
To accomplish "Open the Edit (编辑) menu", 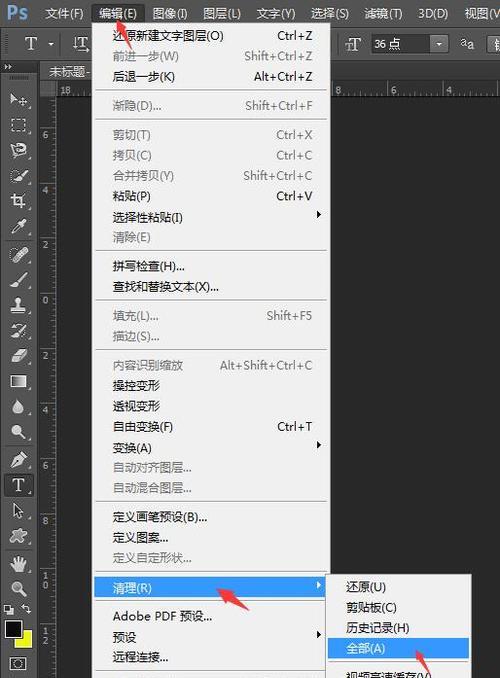I will pyautogui.click(x=118, y=13).
